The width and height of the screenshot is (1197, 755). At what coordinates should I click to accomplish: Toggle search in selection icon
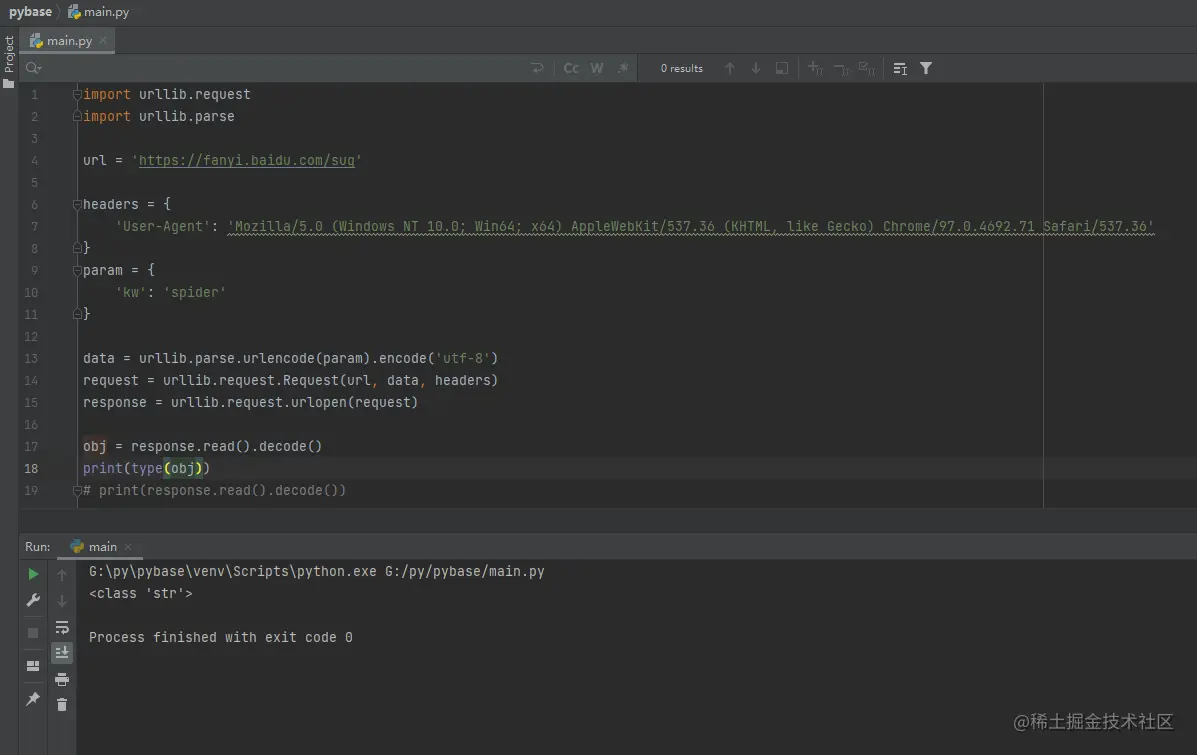coord(900,68)
